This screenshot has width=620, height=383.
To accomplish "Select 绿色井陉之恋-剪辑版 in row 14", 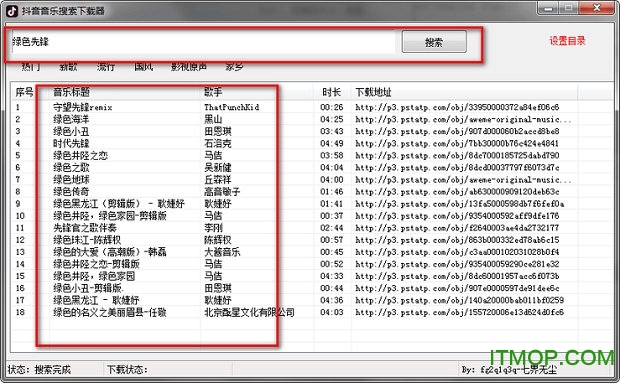I will (x=96, y=264).
